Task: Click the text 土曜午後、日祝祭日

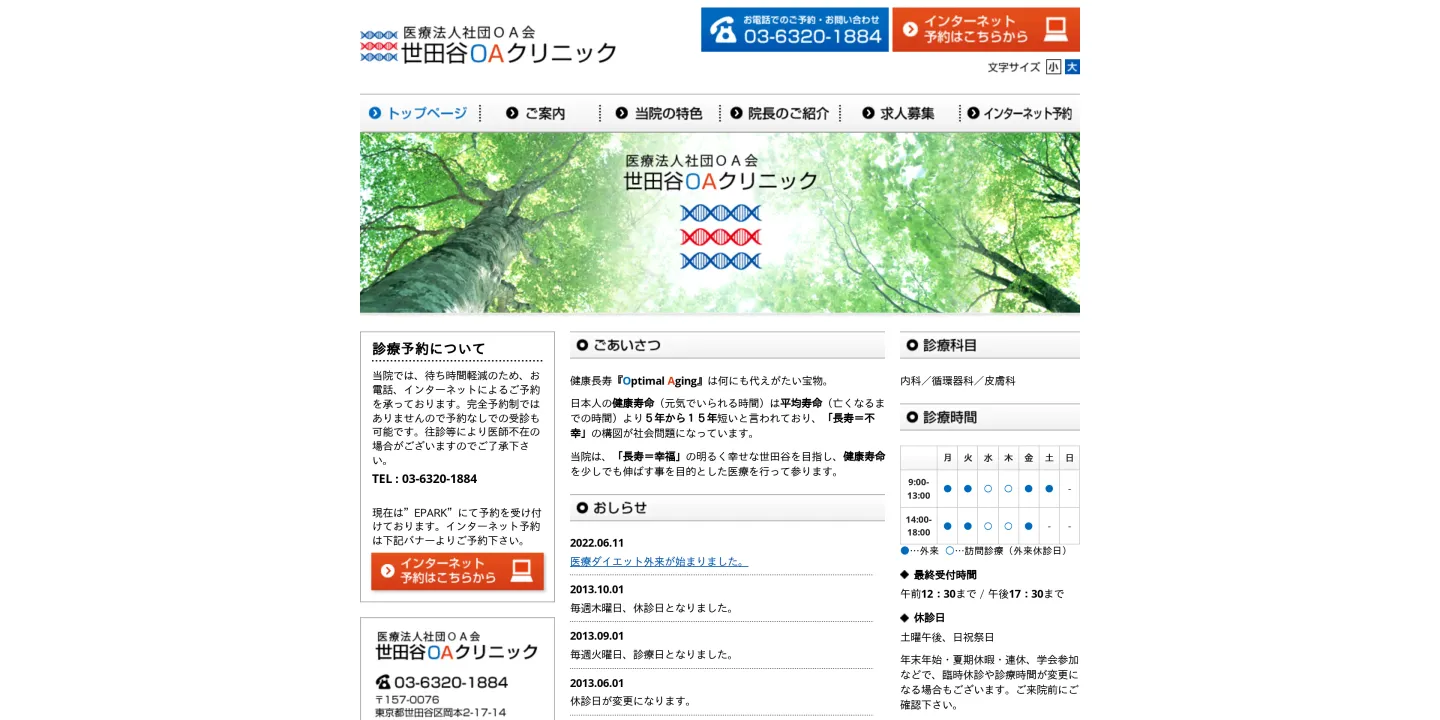Action: coord(948,637)
